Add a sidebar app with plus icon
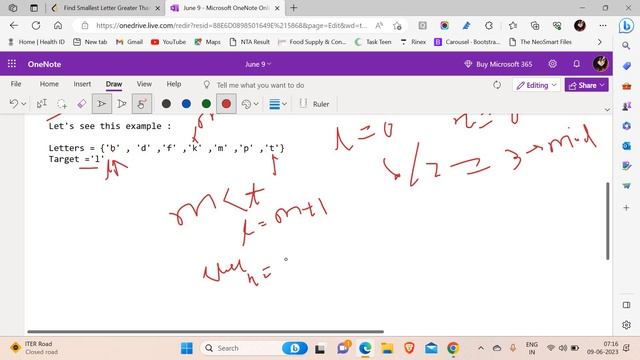This screenshot has width=640, height=360. coord(626,207)
